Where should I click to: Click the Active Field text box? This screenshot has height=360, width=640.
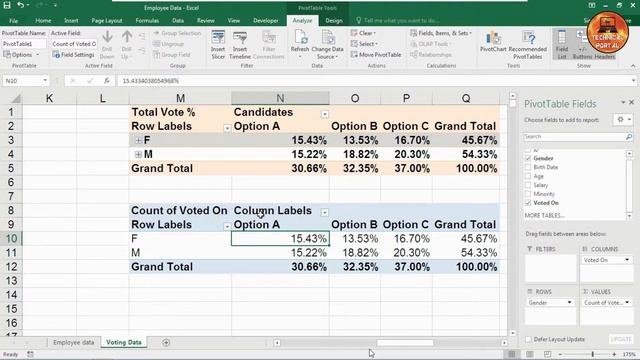click(x=74, y=44)
